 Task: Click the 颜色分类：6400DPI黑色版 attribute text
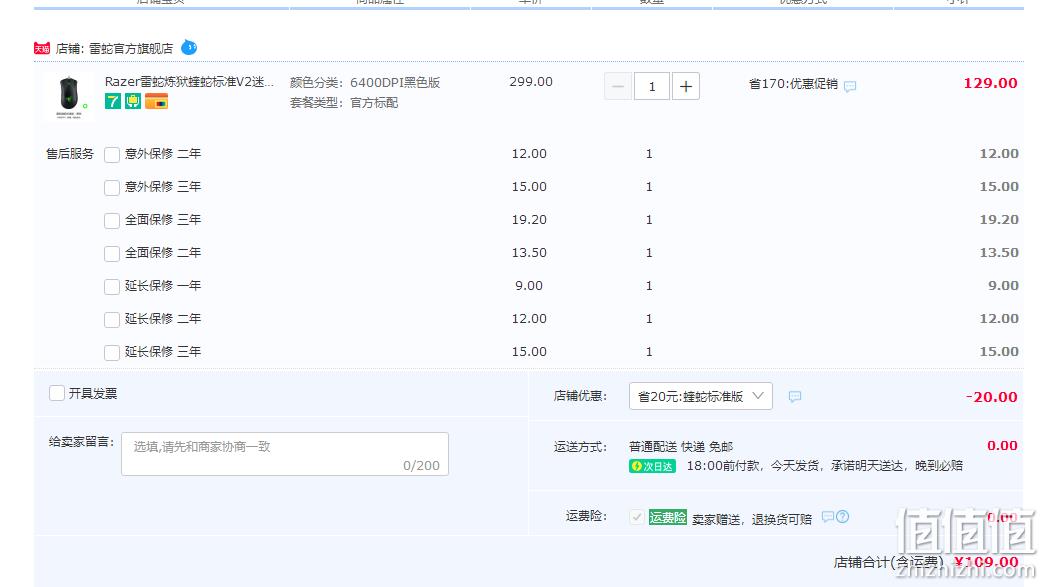365,83
